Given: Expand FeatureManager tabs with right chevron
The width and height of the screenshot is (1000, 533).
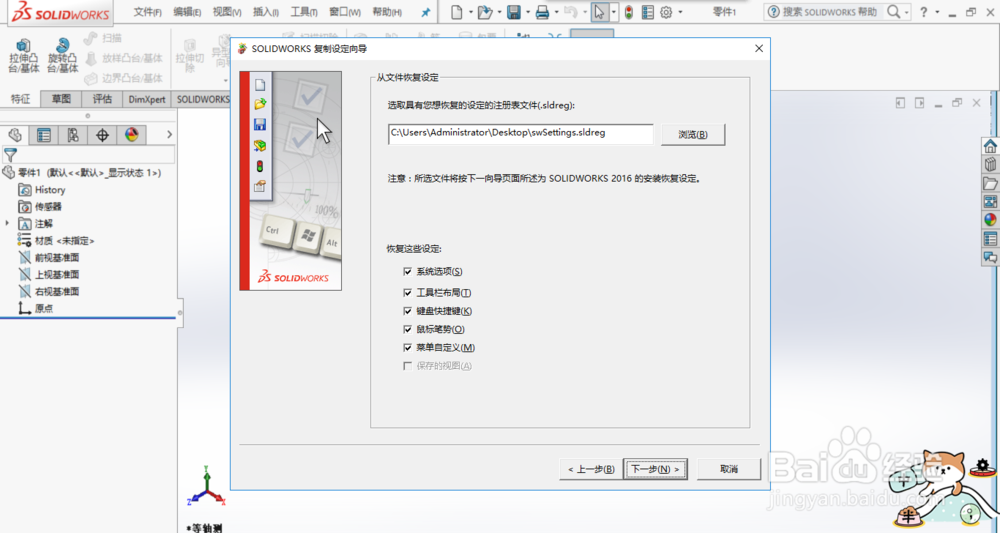Looking at the screenshot, I should point(169,135).
